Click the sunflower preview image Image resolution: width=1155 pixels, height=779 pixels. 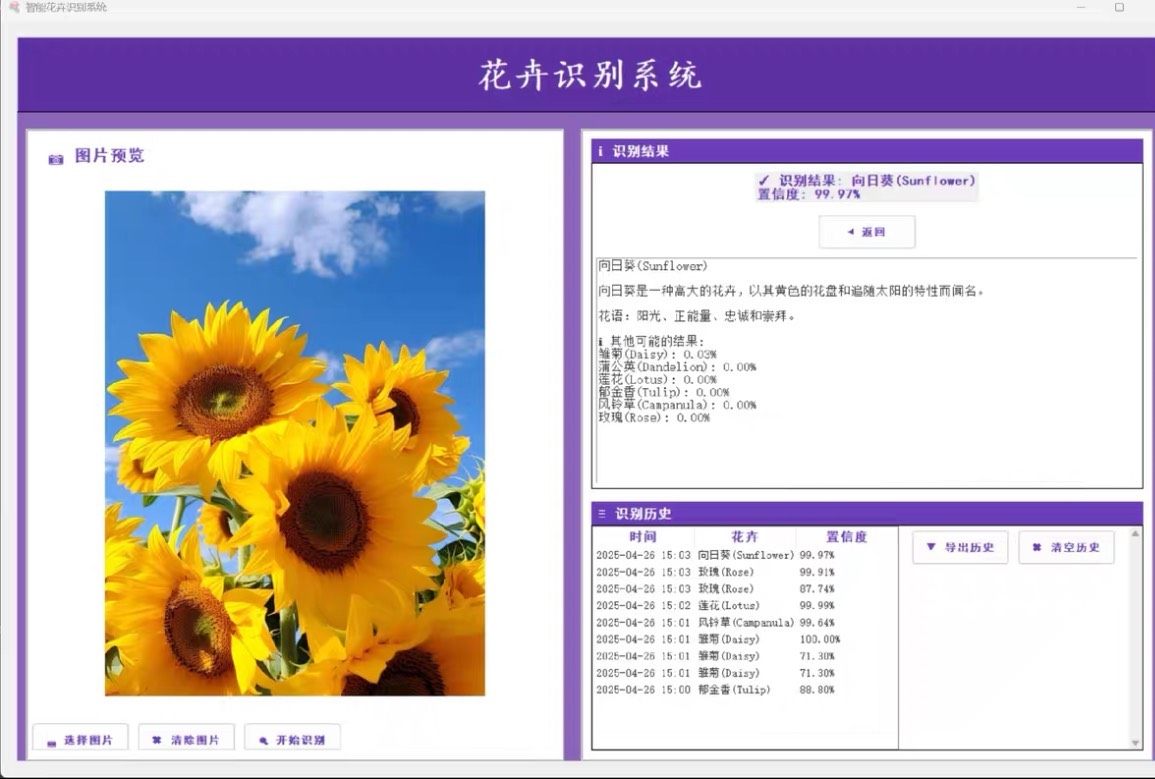pos(295,443)
